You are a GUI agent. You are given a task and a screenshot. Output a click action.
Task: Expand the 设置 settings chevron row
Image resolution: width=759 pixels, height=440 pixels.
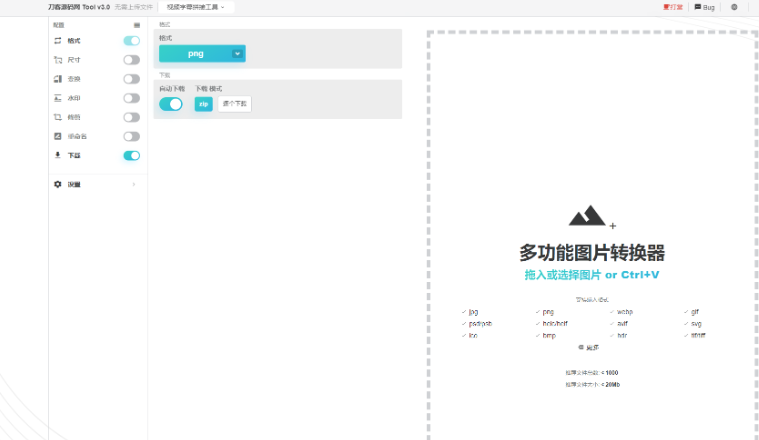[134, 184]
